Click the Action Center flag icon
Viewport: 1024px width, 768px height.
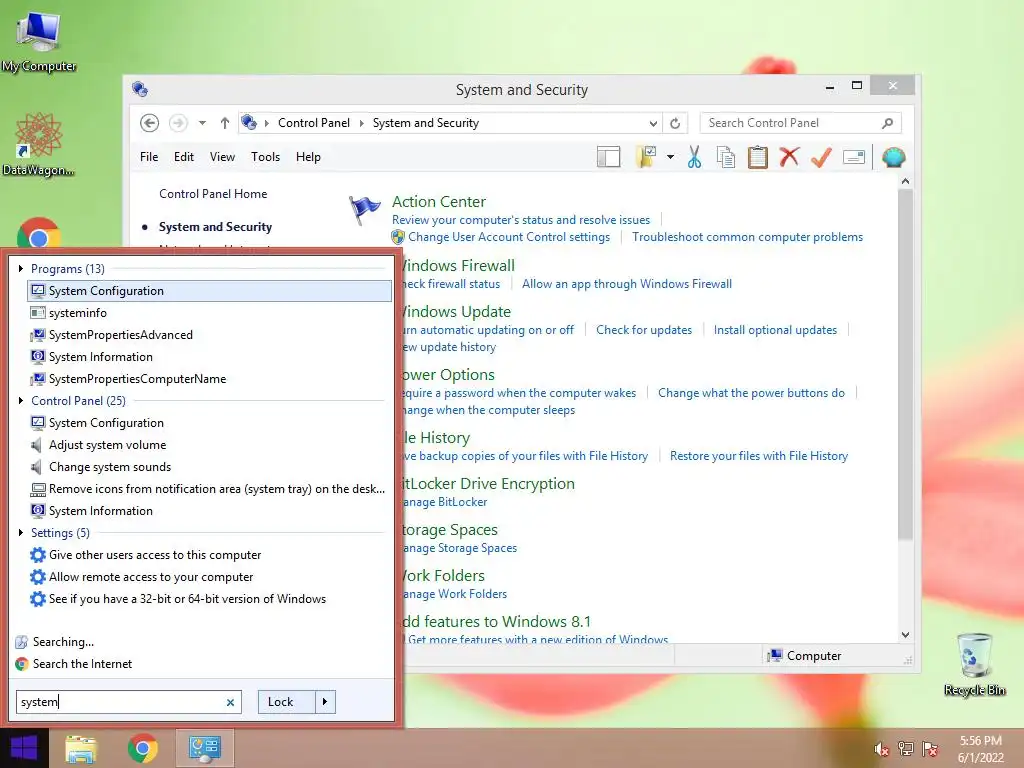pyautogui.click(x=364, y=210)
